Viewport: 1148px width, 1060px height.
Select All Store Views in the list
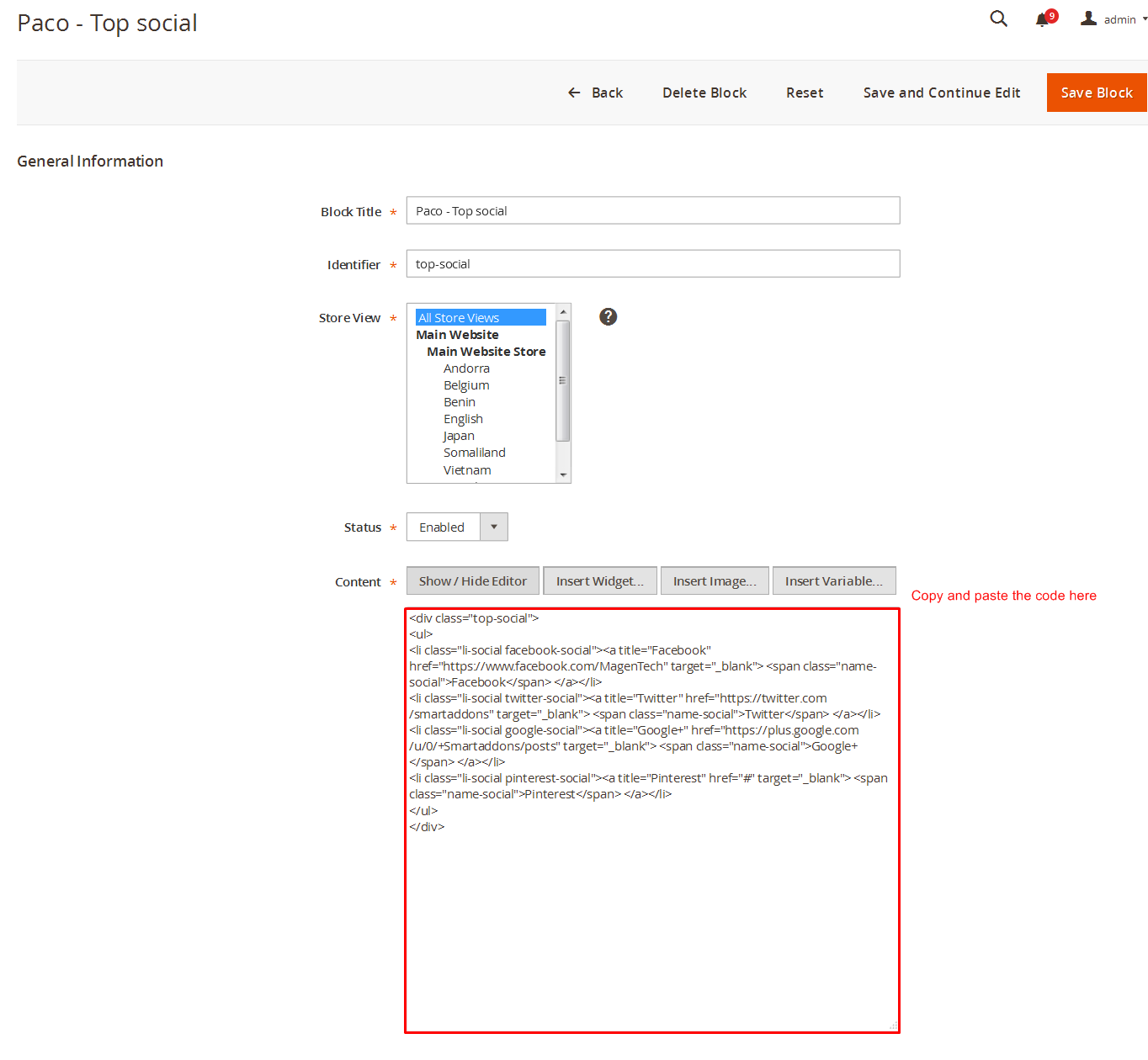481,317
